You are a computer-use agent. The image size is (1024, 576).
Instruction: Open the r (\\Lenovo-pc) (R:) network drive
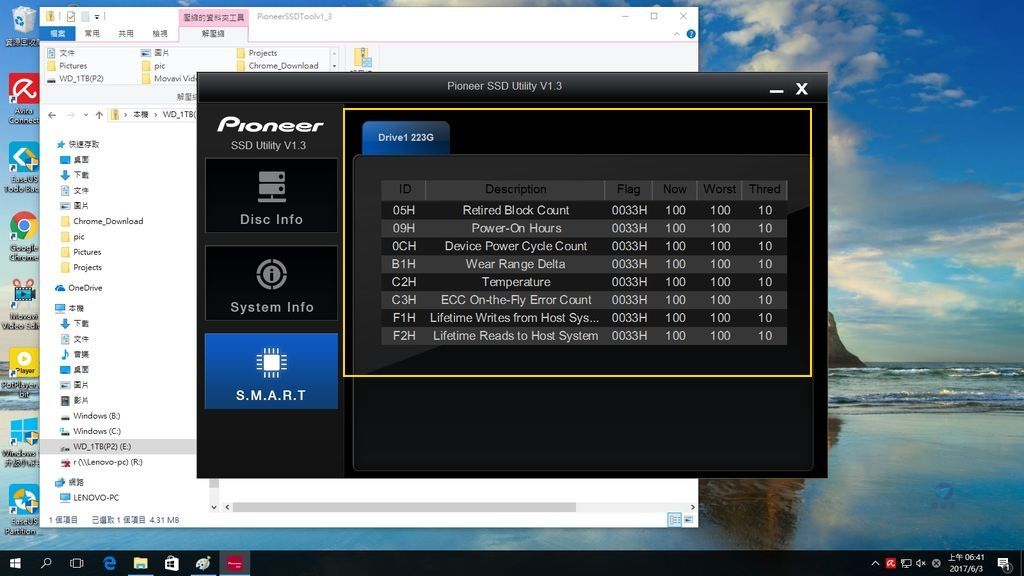click(x=108, y=462)
